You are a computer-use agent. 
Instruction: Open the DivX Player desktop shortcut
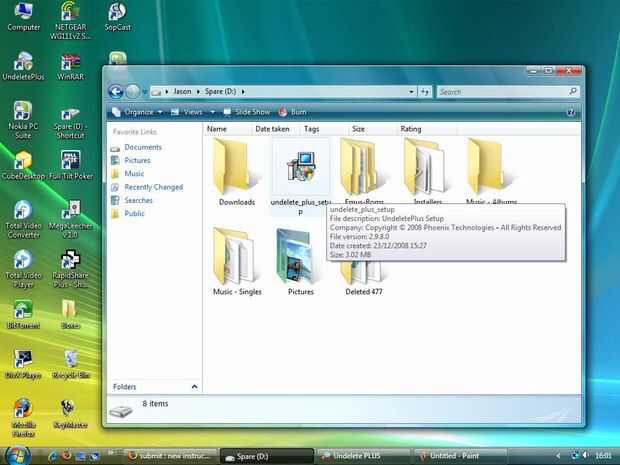click(x=23, y=364)
